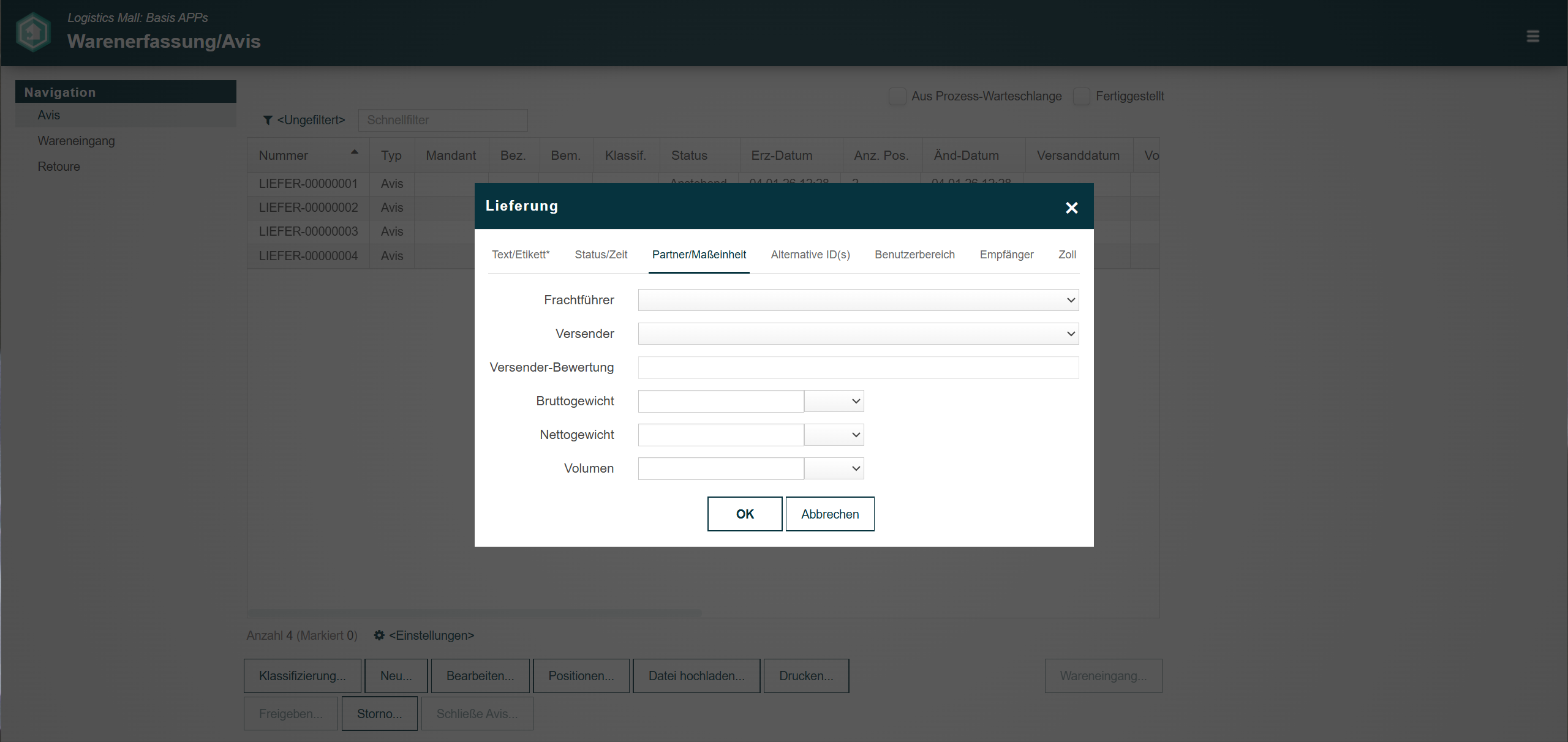Click the Abbrechen button
1568x742 pixels.
tap(829, 514)
